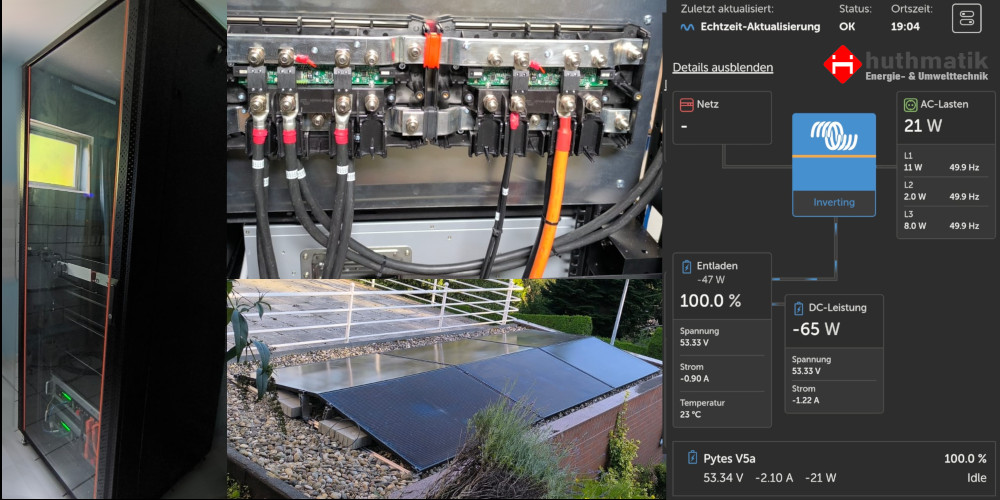1000x500 pixels.
Task: Click the Pytes V5a battery icon
Action: [692, 458]
